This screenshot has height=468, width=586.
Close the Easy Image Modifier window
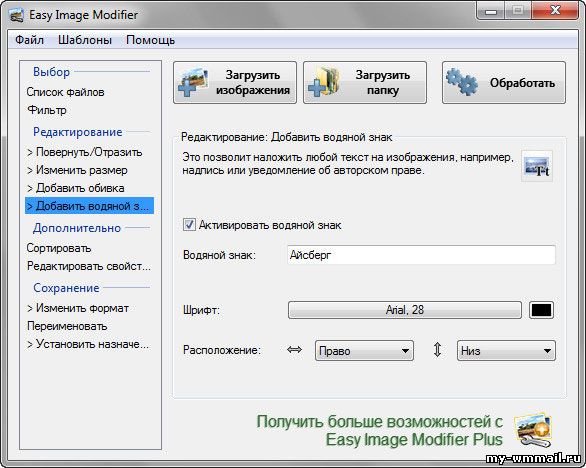point(555,11)
